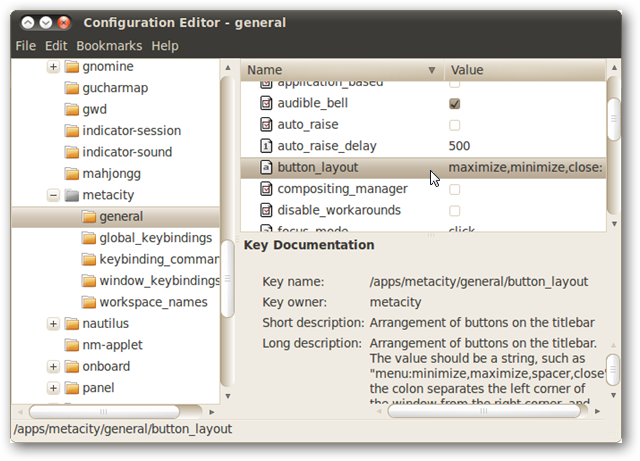The image size is (640, 461).
Task: Click the auto_raise_delay value 500
Action: [x=459, y=146]
